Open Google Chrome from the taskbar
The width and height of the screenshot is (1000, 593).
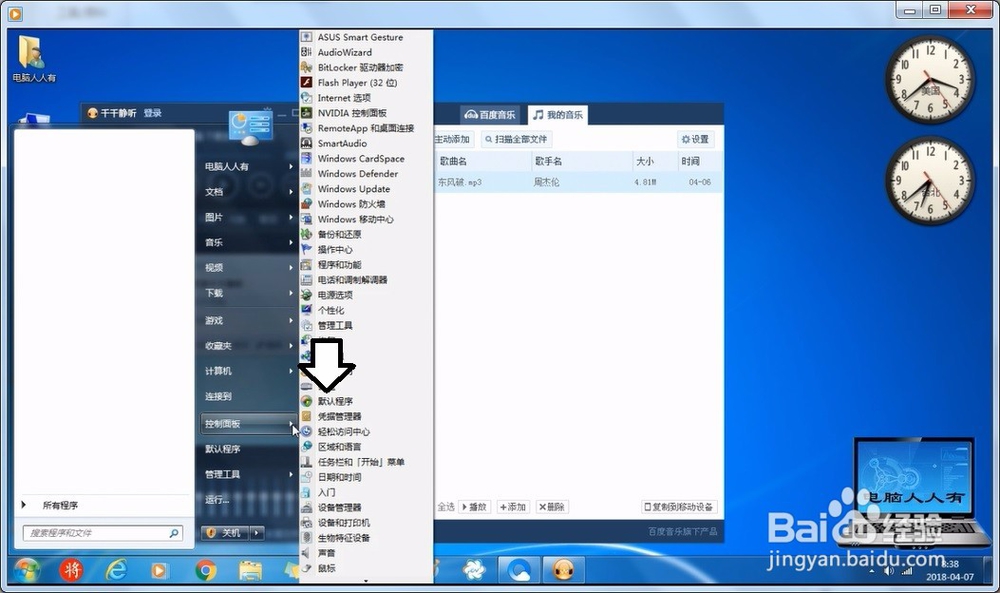(x=205, y=569)
